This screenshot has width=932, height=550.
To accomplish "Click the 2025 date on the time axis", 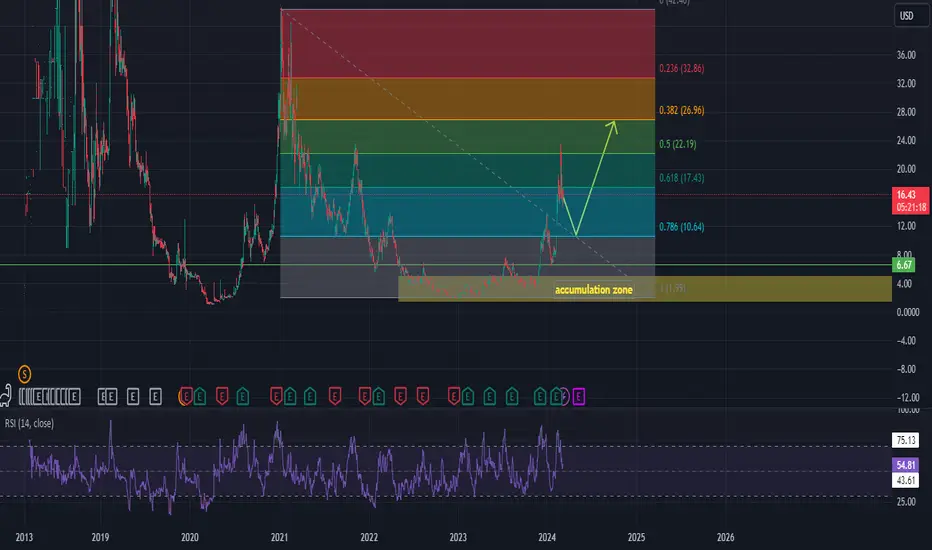I will [636, 537].
